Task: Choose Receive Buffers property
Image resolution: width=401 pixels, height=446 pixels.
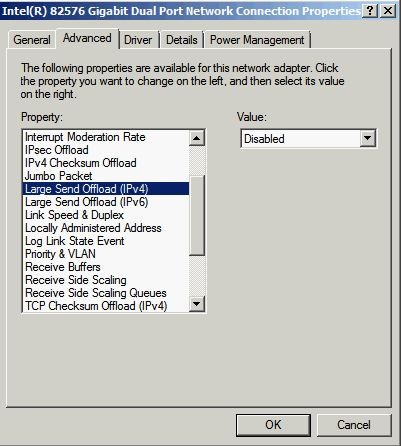Action: (x=106, y=267)
